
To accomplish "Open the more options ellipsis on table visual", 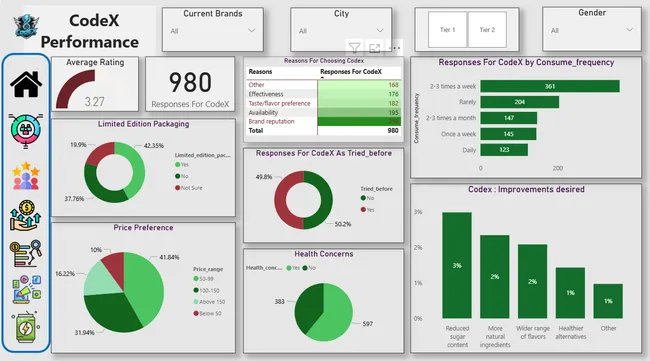I will click(395, 48).
